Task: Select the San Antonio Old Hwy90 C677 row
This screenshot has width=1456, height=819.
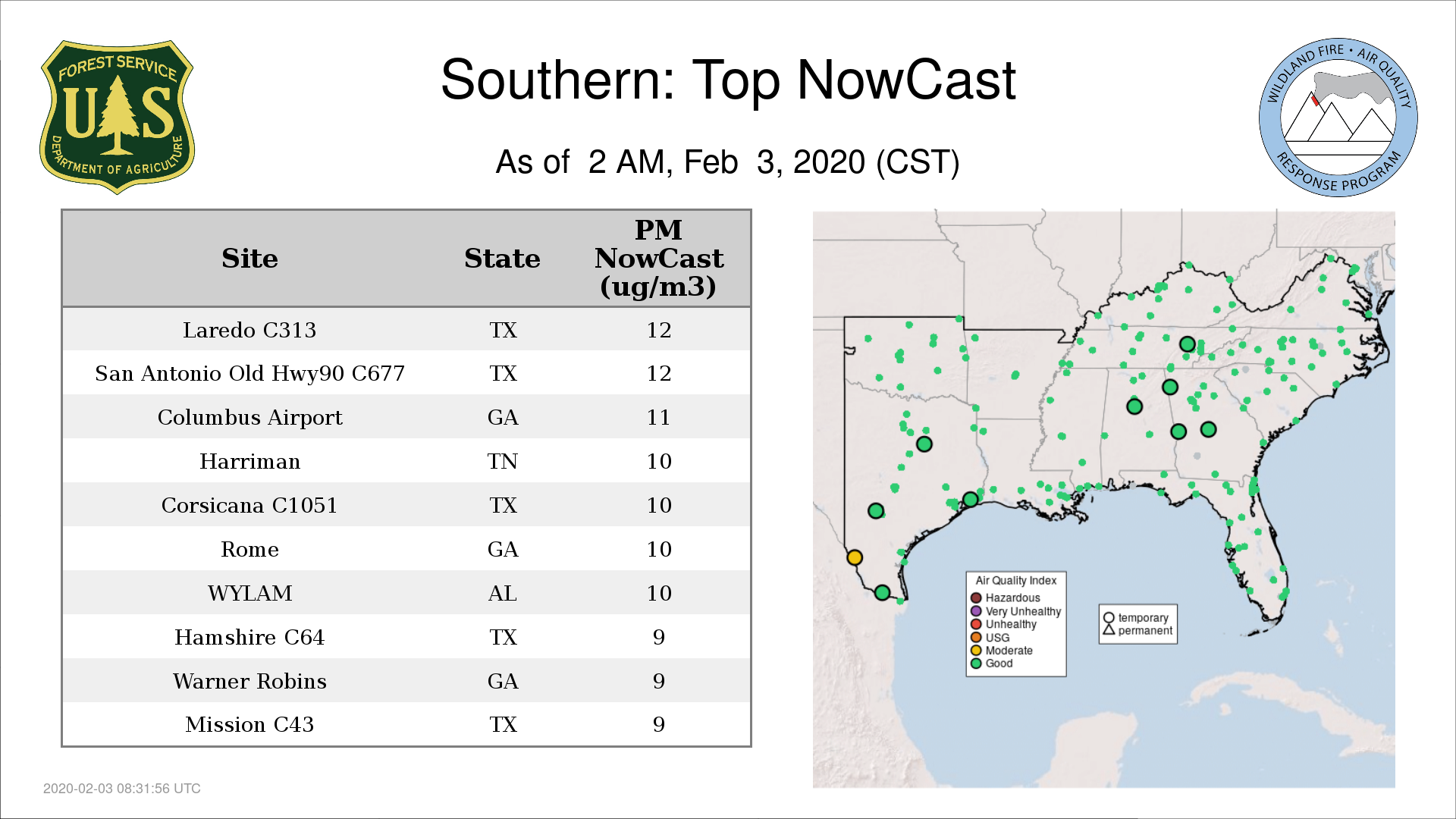Action: click(x=406, y=373)
